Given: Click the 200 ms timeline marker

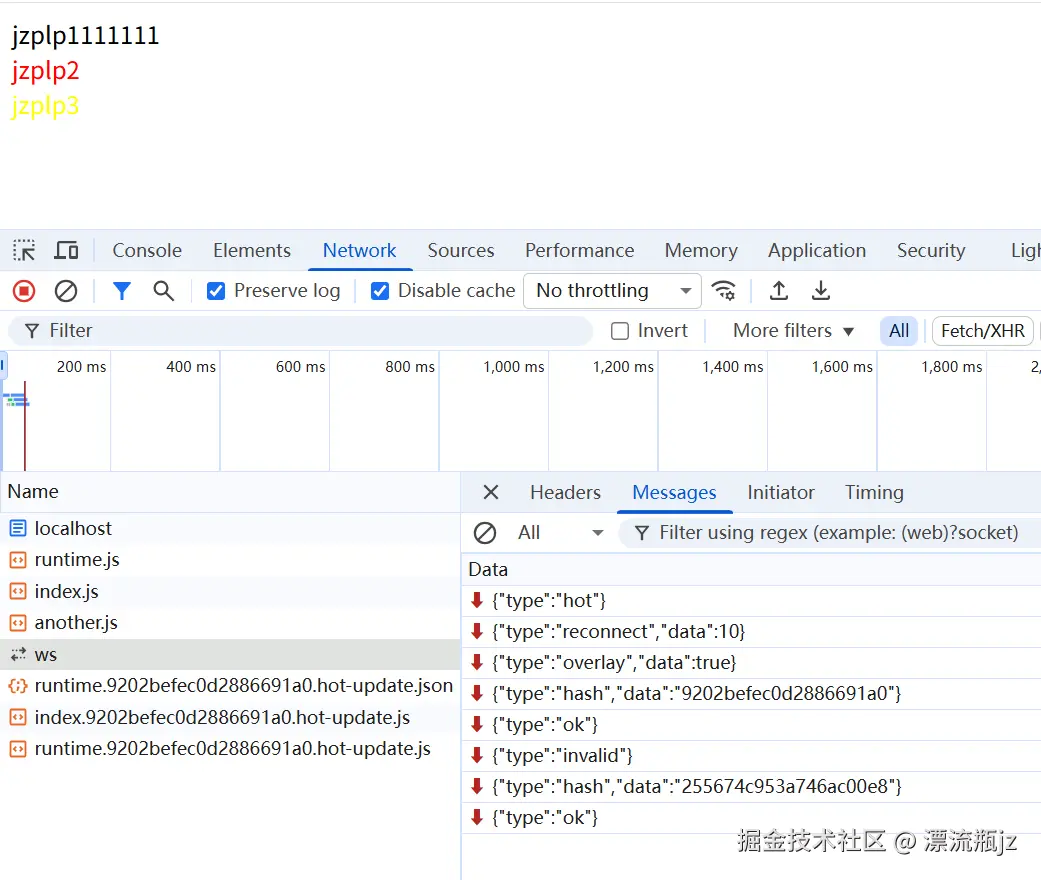Looking at the screenshot, I should pos(81,367).
